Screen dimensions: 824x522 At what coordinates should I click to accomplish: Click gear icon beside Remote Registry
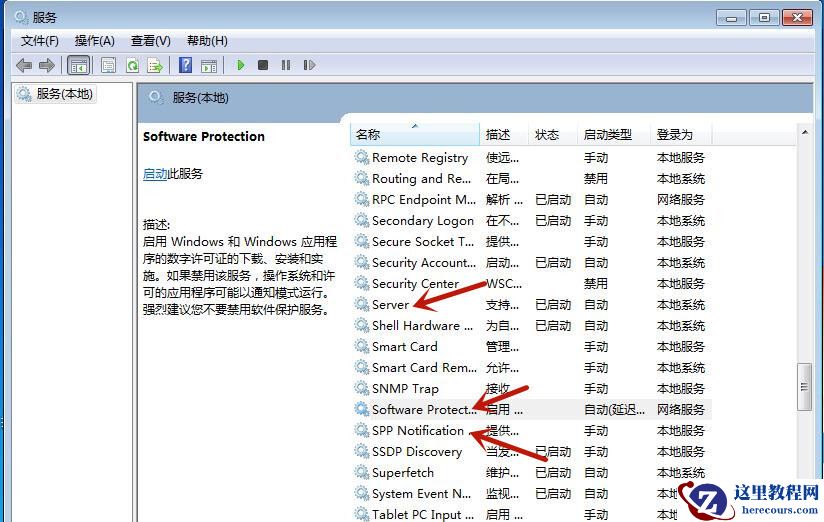[x=362, y=157]
